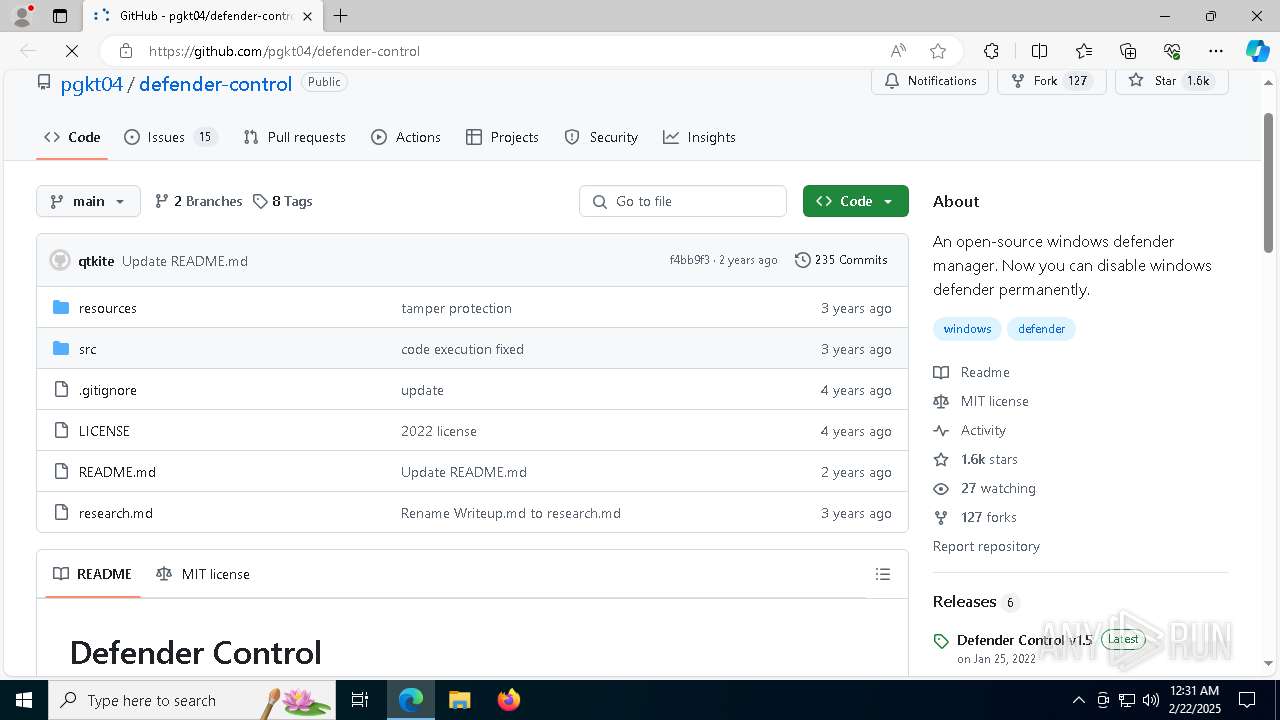Open the LICENSE file
Screen dimensions: 1280x720
(104, 431)
